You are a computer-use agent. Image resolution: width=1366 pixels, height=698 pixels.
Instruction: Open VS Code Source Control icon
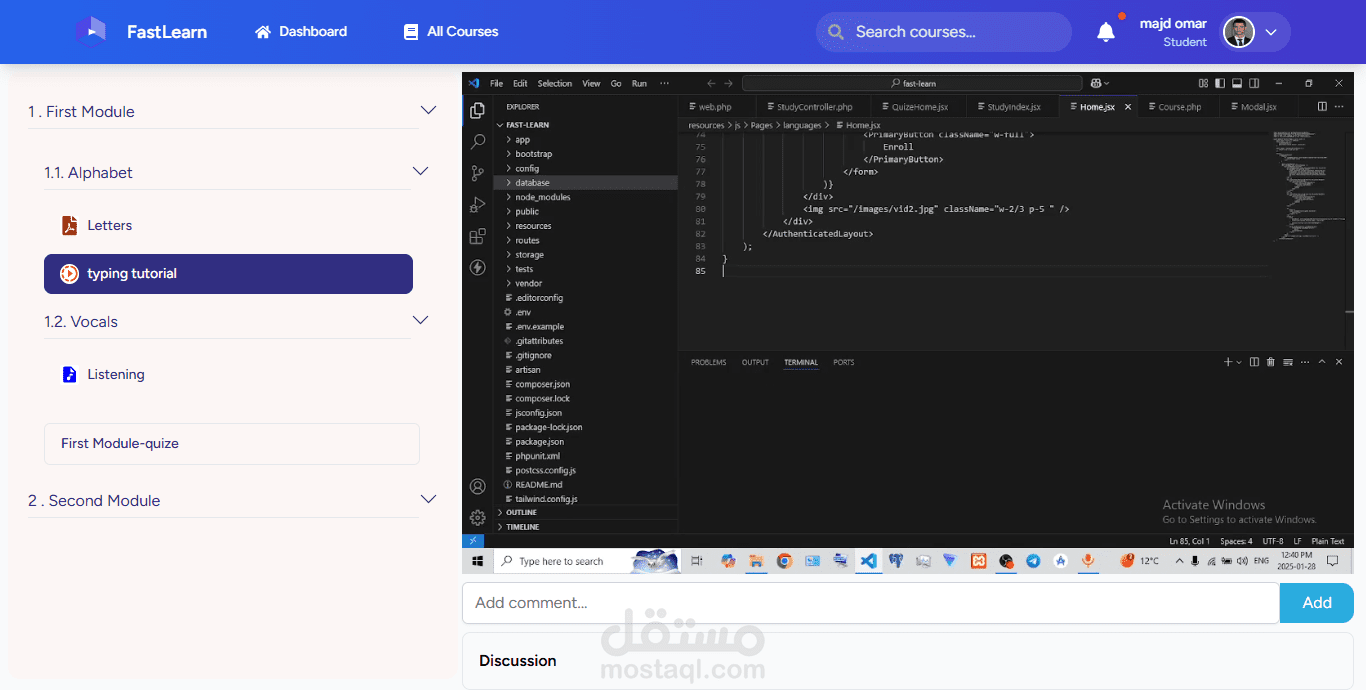(x=477, y=174)
